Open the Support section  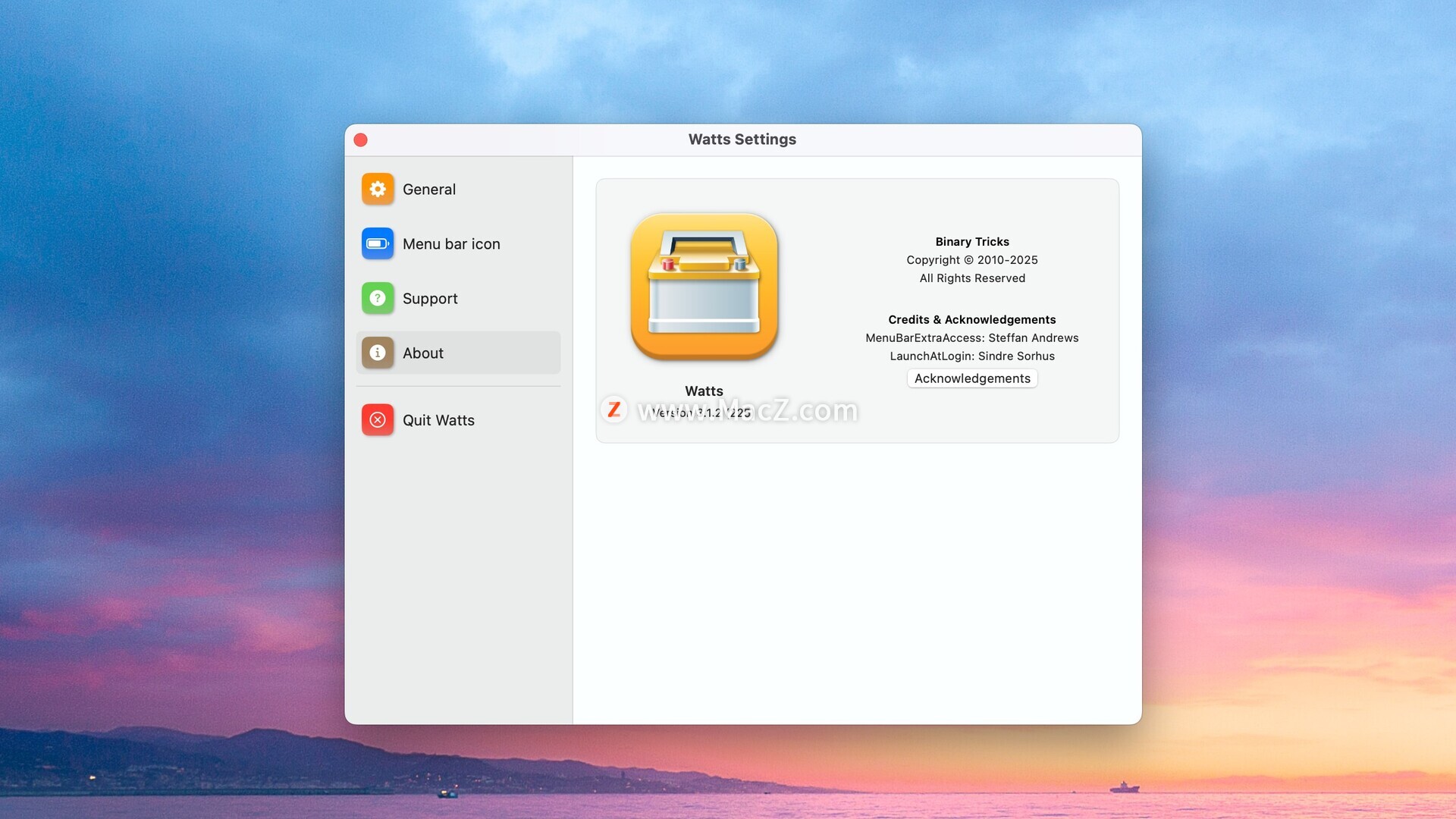(430, 299)
